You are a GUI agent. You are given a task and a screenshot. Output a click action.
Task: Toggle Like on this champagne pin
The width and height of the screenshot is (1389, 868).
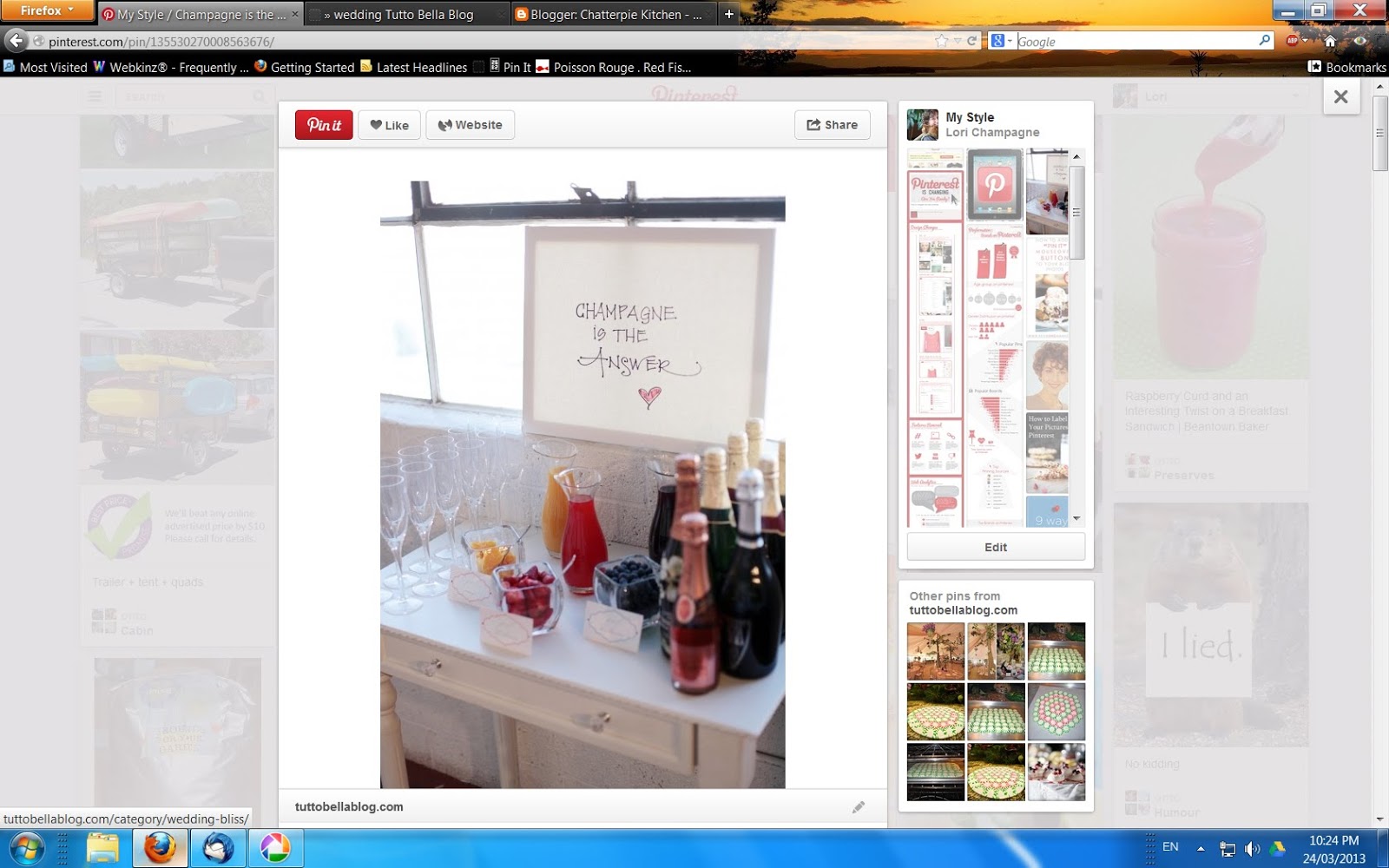pyautogui.click(x=389, y=124)
